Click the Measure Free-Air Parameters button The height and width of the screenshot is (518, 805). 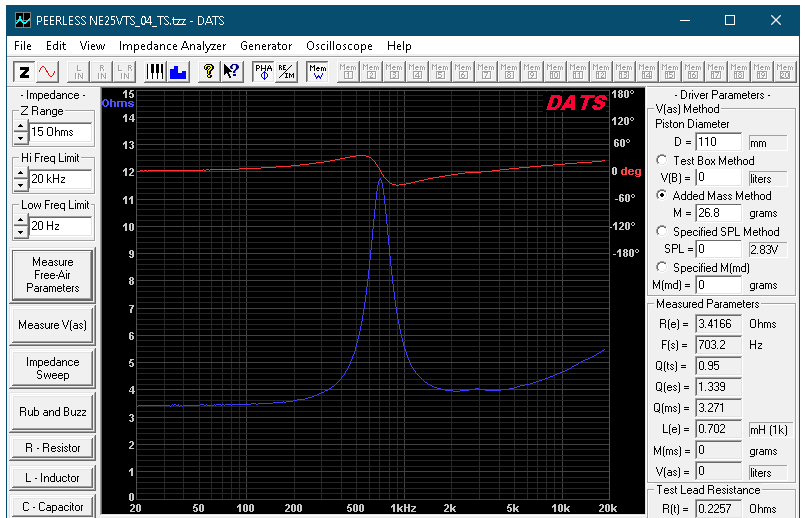coord(52,275)
